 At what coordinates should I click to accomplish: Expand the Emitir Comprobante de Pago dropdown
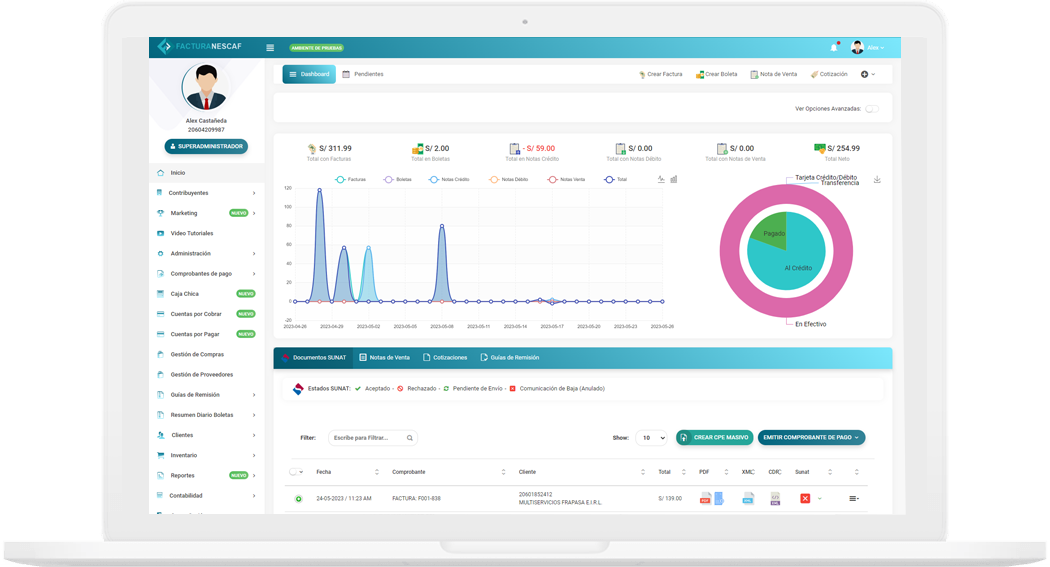(811, 438)
